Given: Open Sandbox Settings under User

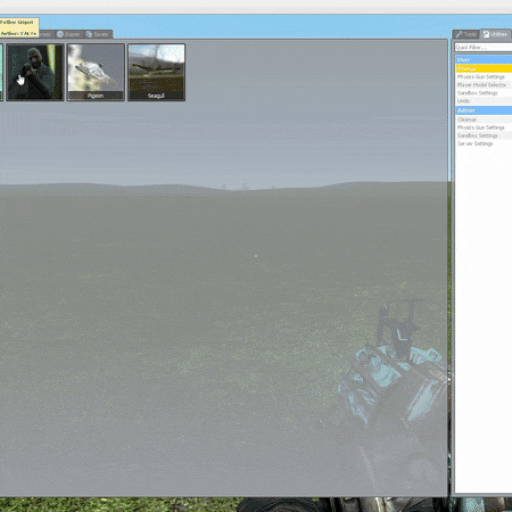Looking at the screenshot, I should (x=484, y=93).
